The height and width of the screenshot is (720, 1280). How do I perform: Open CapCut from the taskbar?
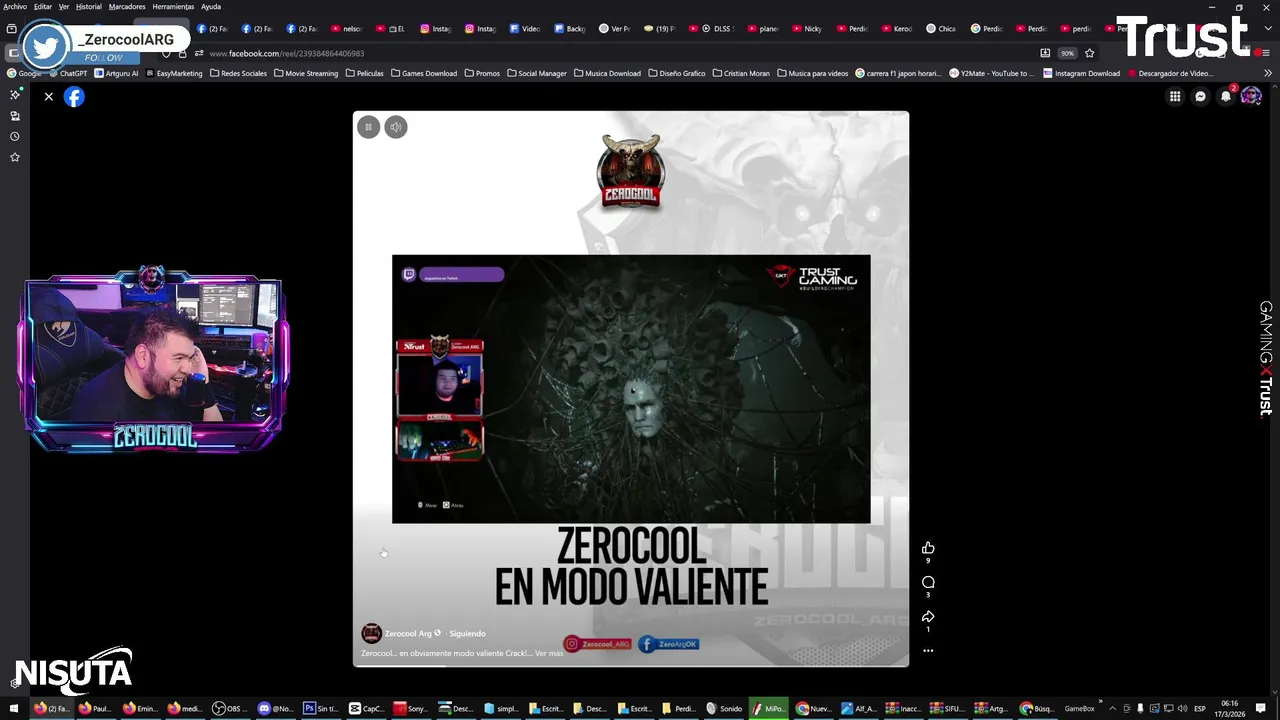366,708
